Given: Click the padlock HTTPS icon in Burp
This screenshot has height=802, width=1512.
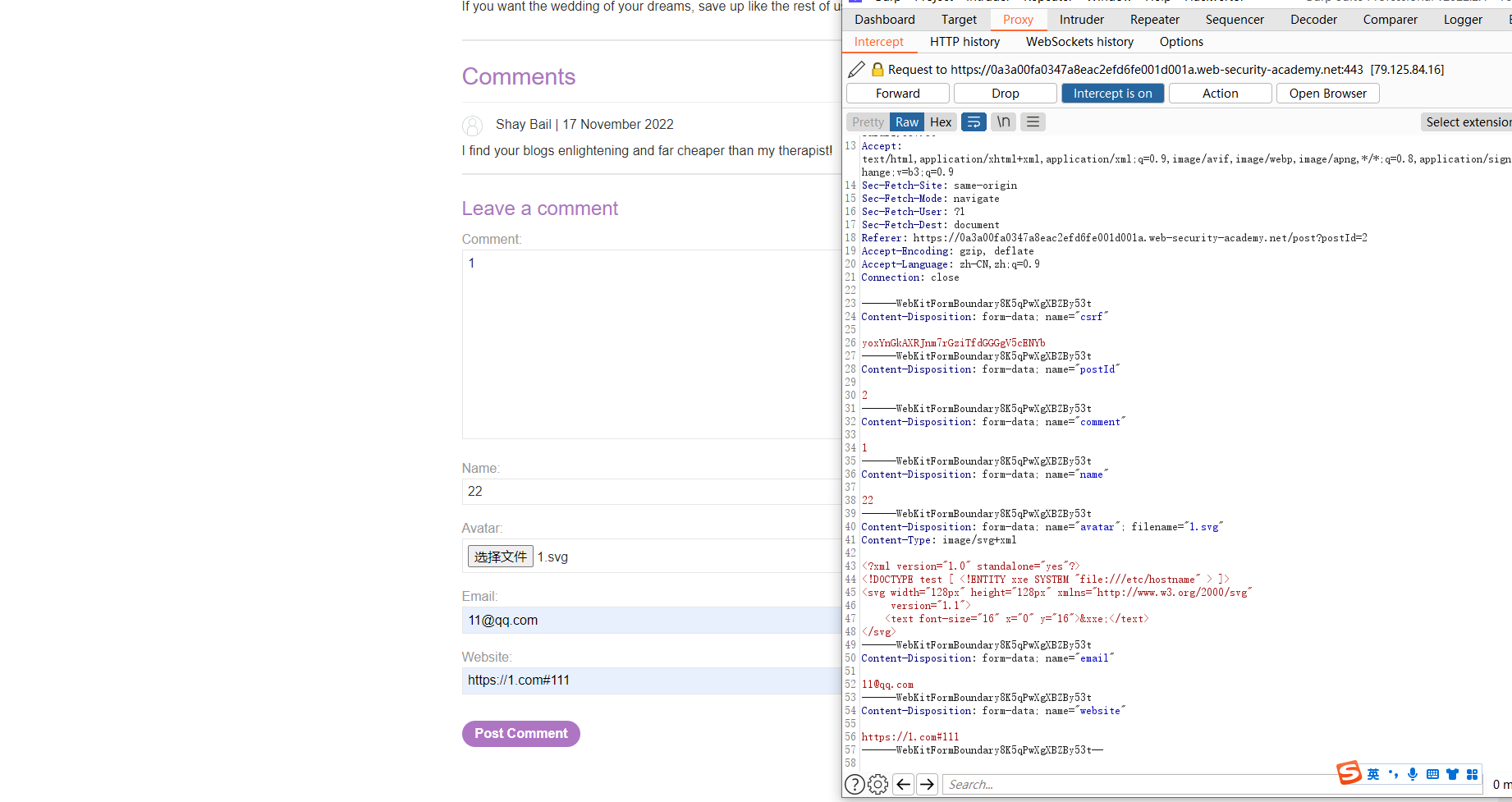Looking at the screenshot, I should (877, 70).
